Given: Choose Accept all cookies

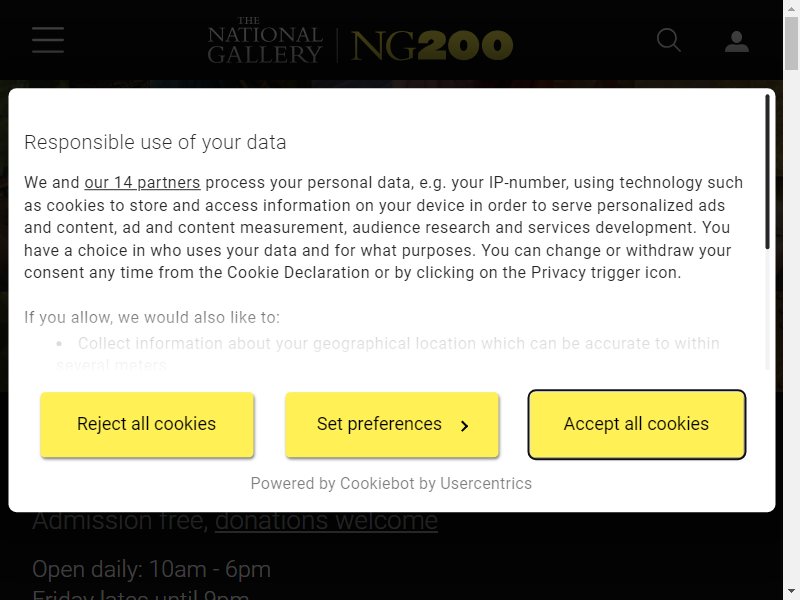Looking at the screenshot, I should coord(637,424).
